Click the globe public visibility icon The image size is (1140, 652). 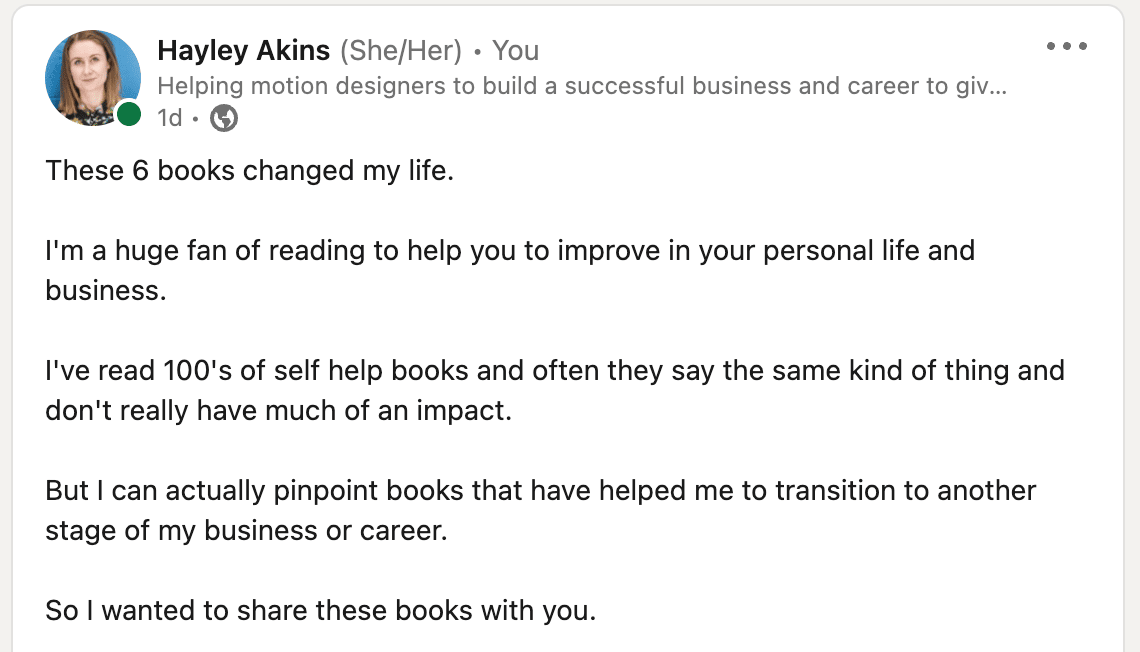pyautogui.click(x=224, y=118)
